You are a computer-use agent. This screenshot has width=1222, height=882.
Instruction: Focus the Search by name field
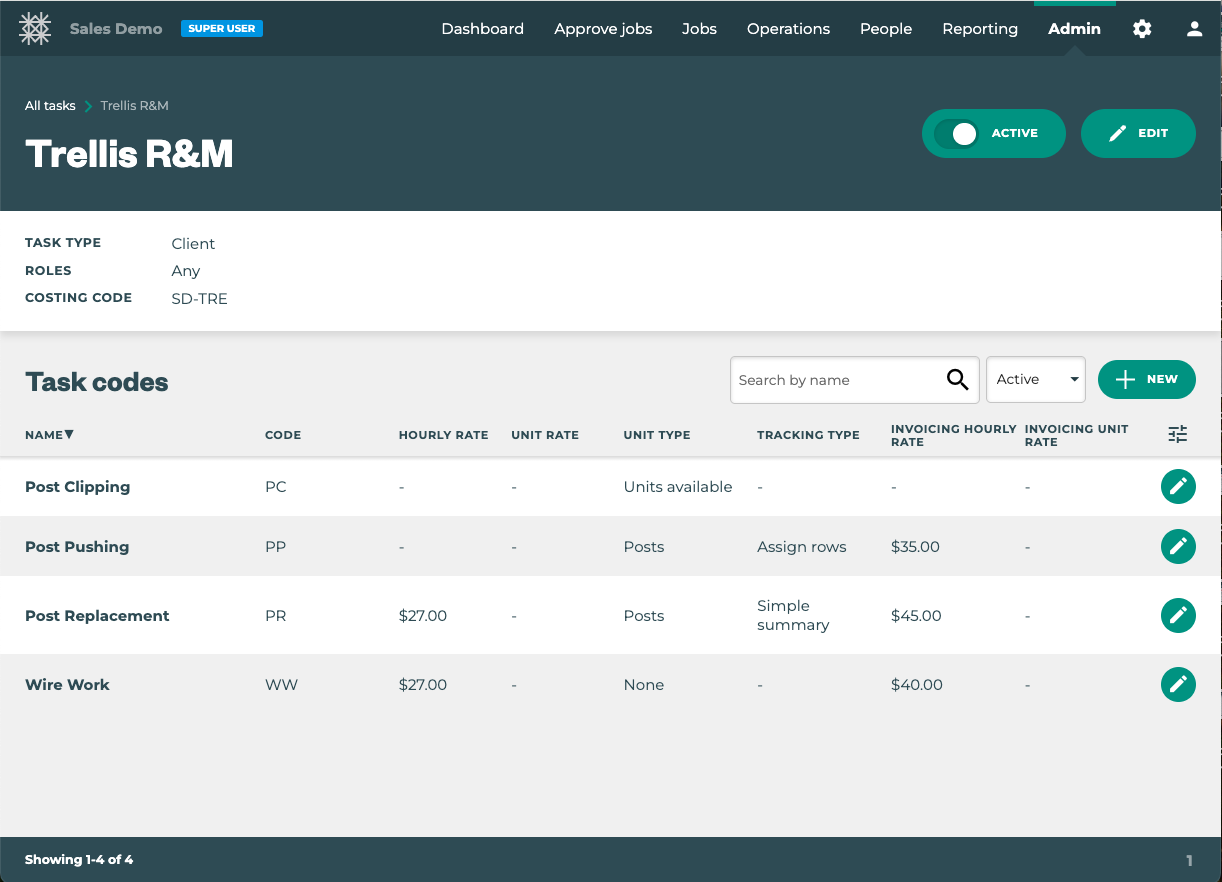(835, 380)
